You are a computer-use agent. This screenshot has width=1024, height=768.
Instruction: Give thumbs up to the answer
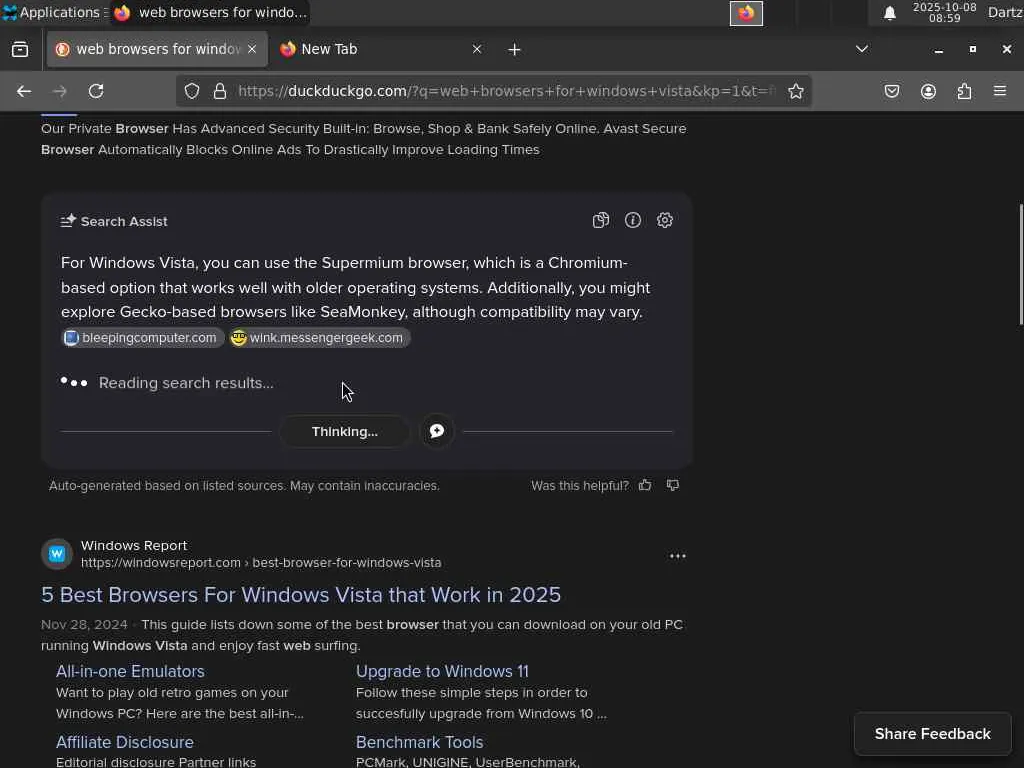tap(645, 485)
